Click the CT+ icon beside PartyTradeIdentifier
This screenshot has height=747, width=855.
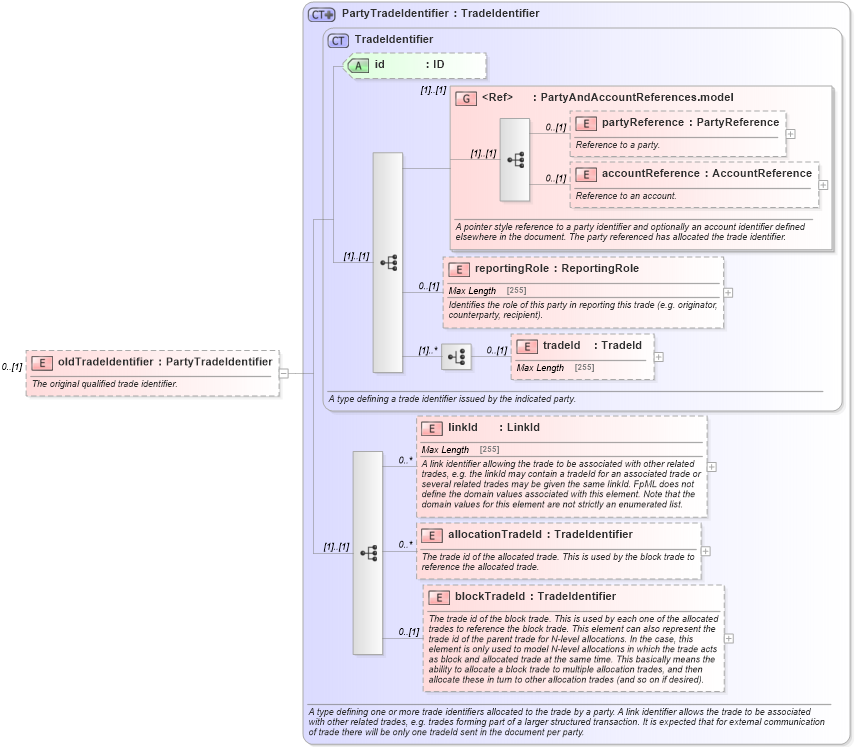click(321, 14)
